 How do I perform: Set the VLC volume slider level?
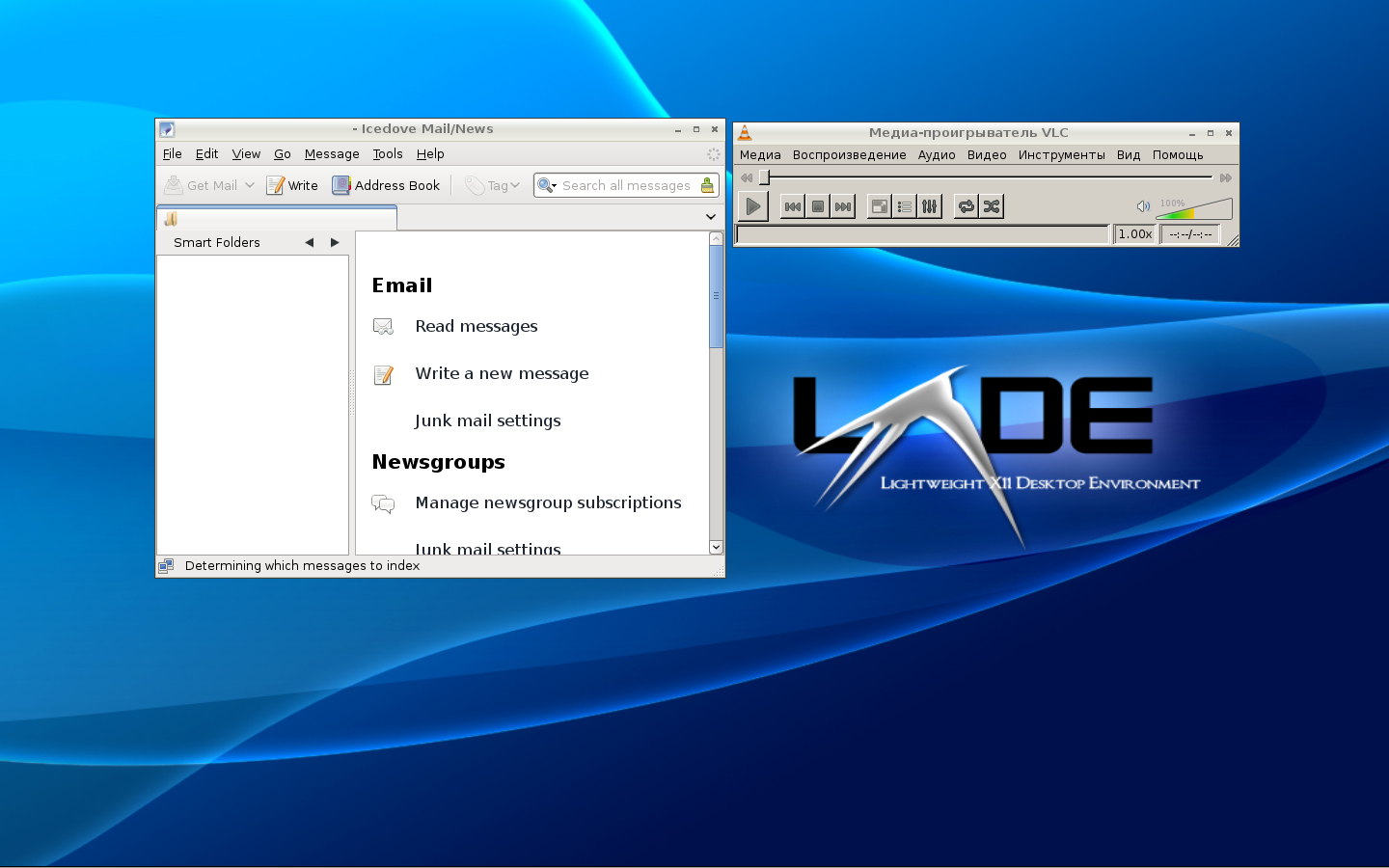(x=1194, y=208)
